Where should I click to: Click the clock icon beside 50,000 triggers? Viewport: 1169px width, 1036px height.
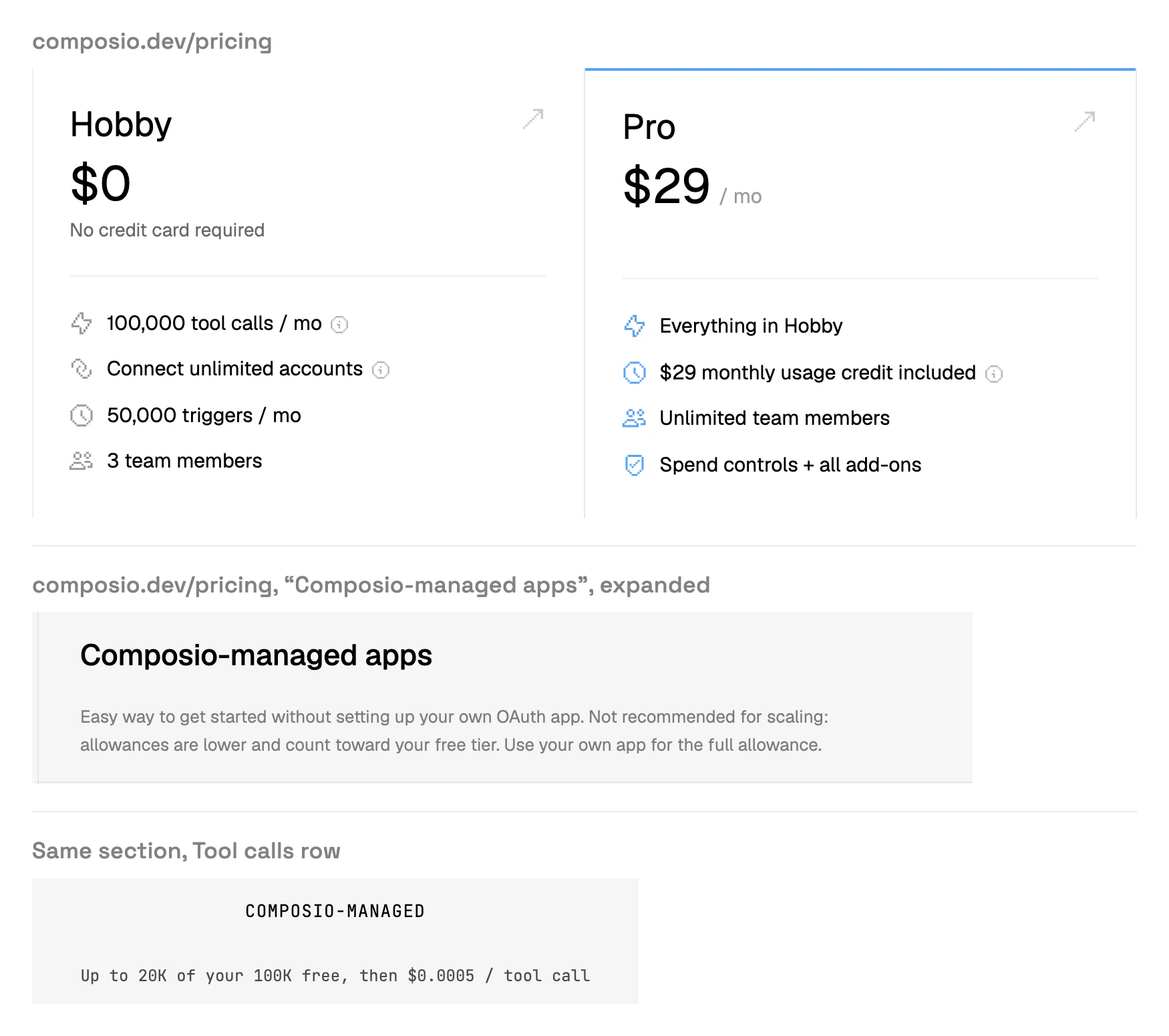point(81,415)
